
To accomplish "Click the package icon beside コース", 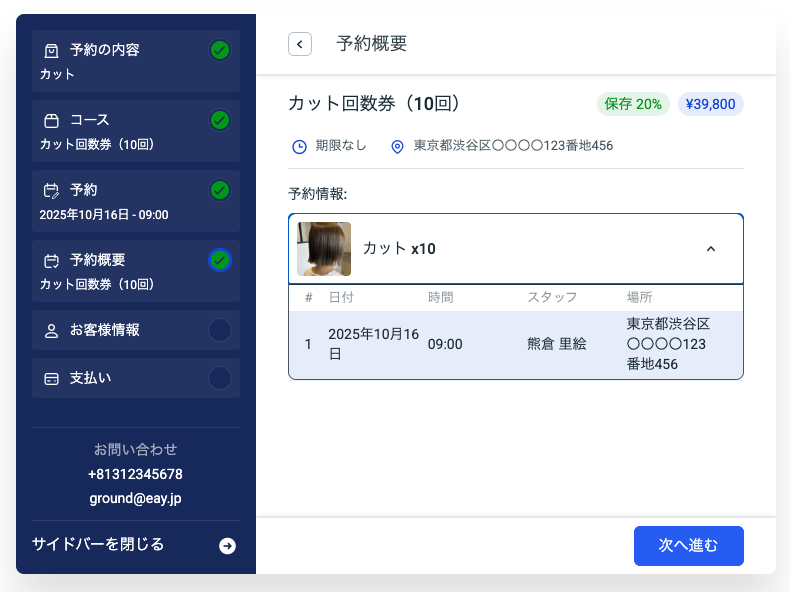I will pyautogui.click(x=51, y=120).
